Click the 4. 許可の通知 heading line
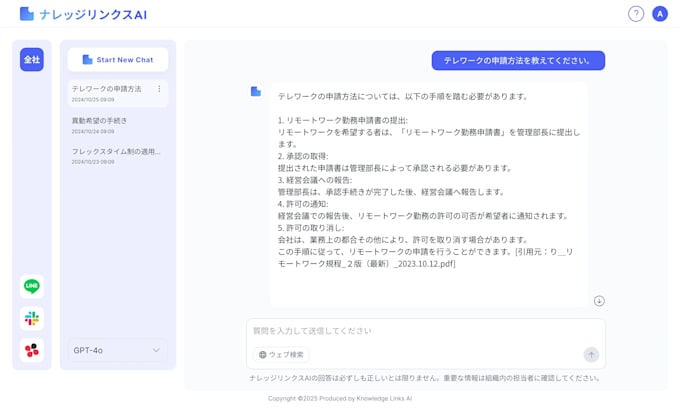The image size is (680, 409). tap(303, 204)
